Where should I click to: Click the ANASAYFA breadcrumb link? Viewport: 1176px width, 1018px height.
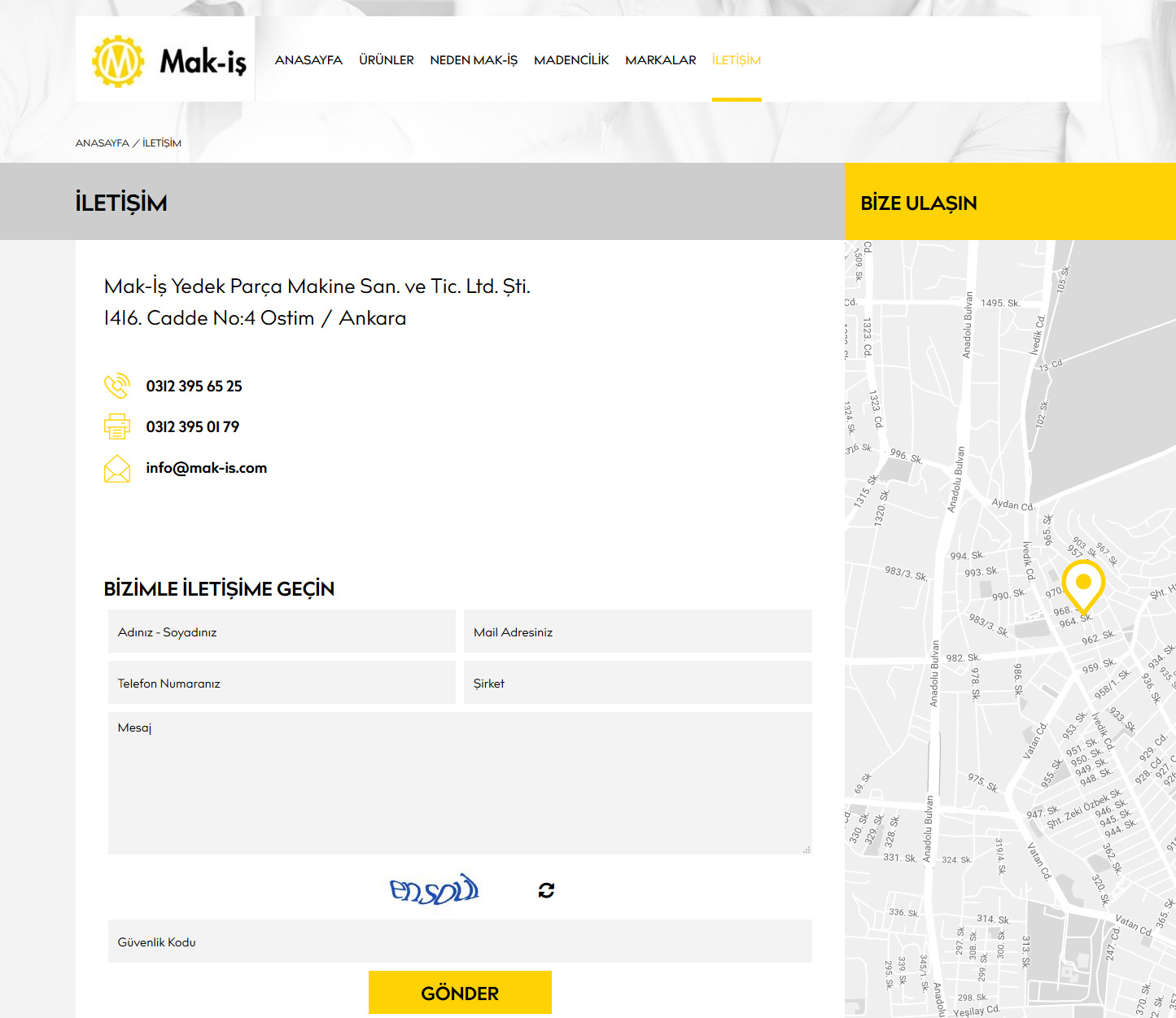[x=103, y=143]
